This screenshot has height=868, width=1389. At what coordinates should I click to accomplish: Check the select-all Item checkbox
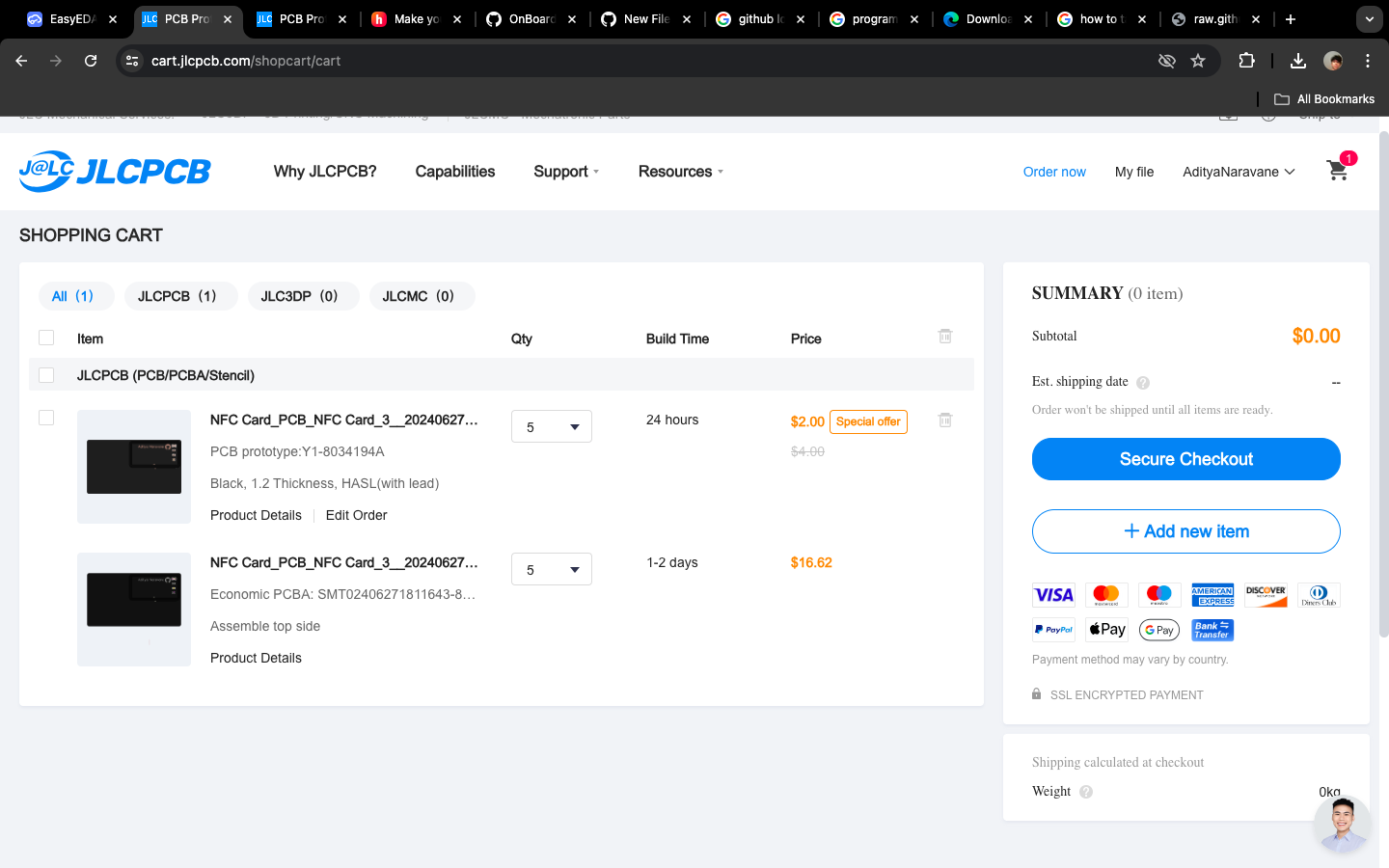46,338
